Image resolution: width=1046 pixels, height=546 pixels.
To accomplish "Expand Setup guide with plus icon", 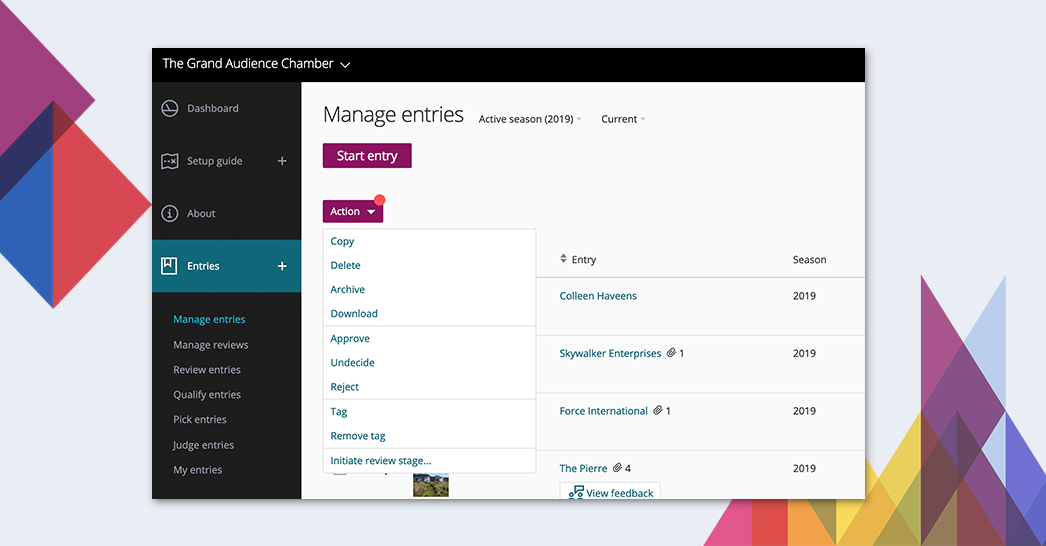I will click(282, 161).
